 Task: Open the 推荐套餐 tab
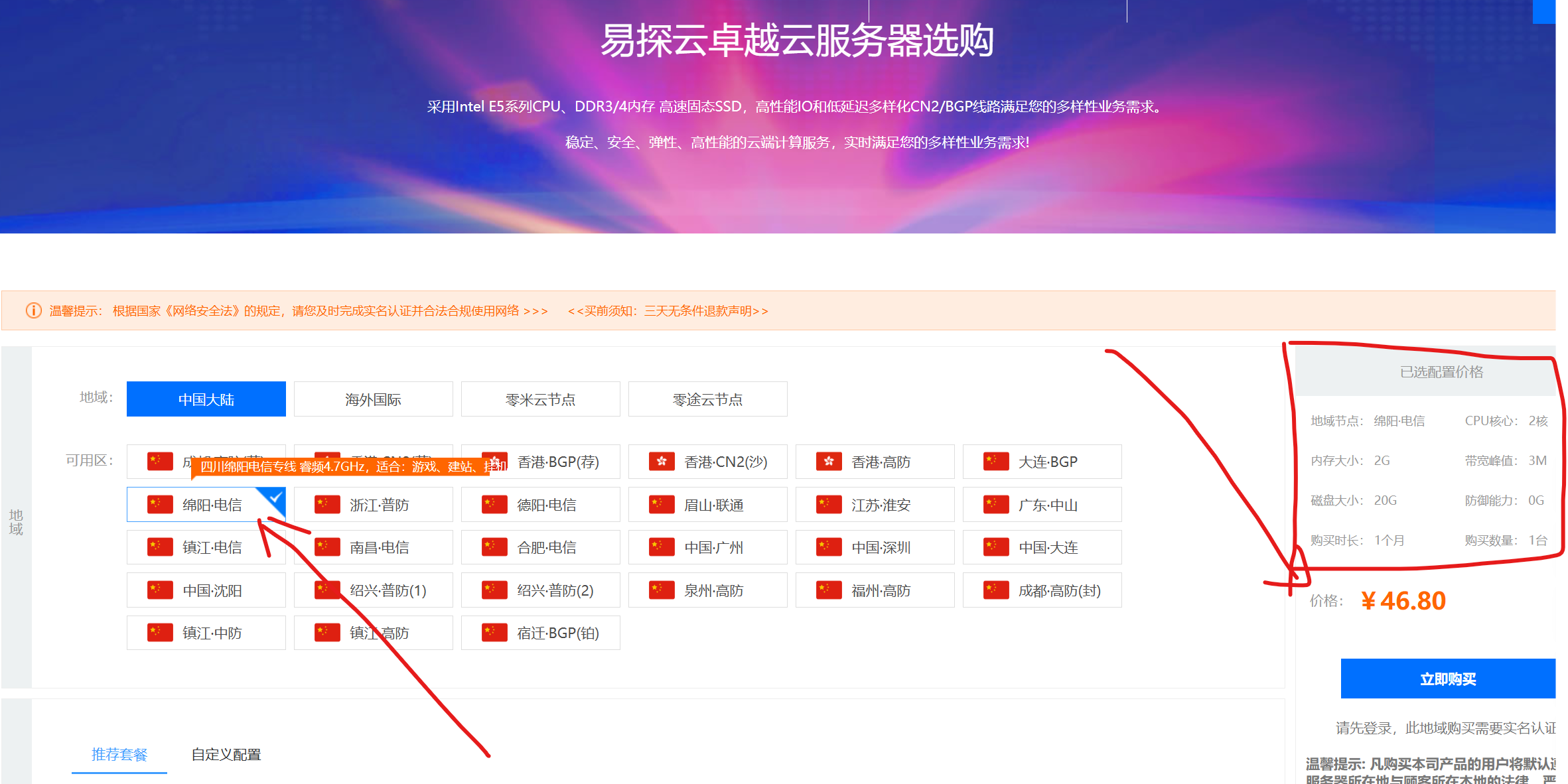[x=119, y=754]
